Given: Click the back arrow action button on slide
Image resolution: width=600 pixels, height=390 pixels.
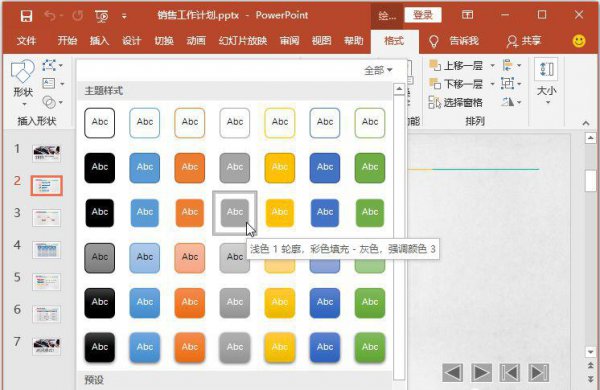Looking at the screenshot, I should coord(453,372).
